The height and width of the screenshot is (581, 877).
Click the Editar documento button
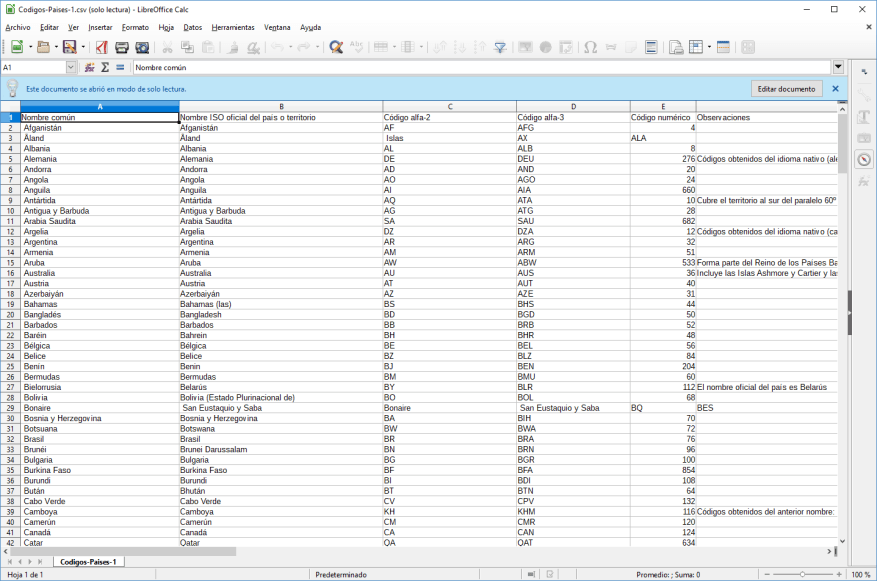point(787,88)
